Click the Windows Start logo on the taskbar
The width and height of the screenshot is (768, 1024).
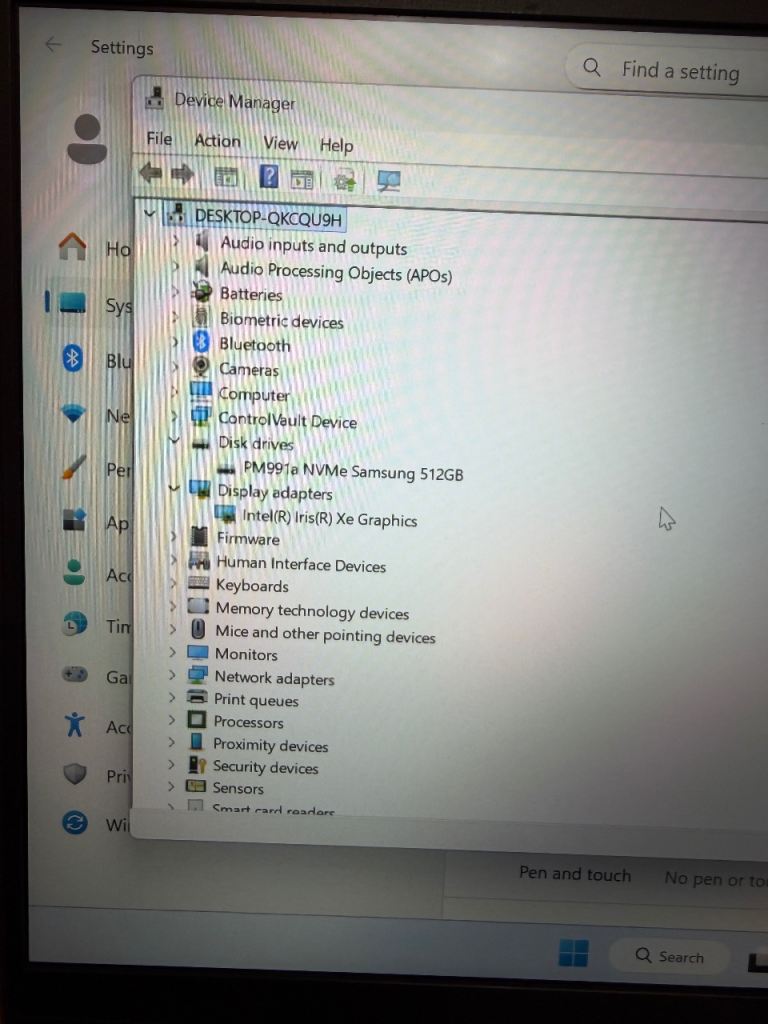pyautogui.click(x=573, y=953)
